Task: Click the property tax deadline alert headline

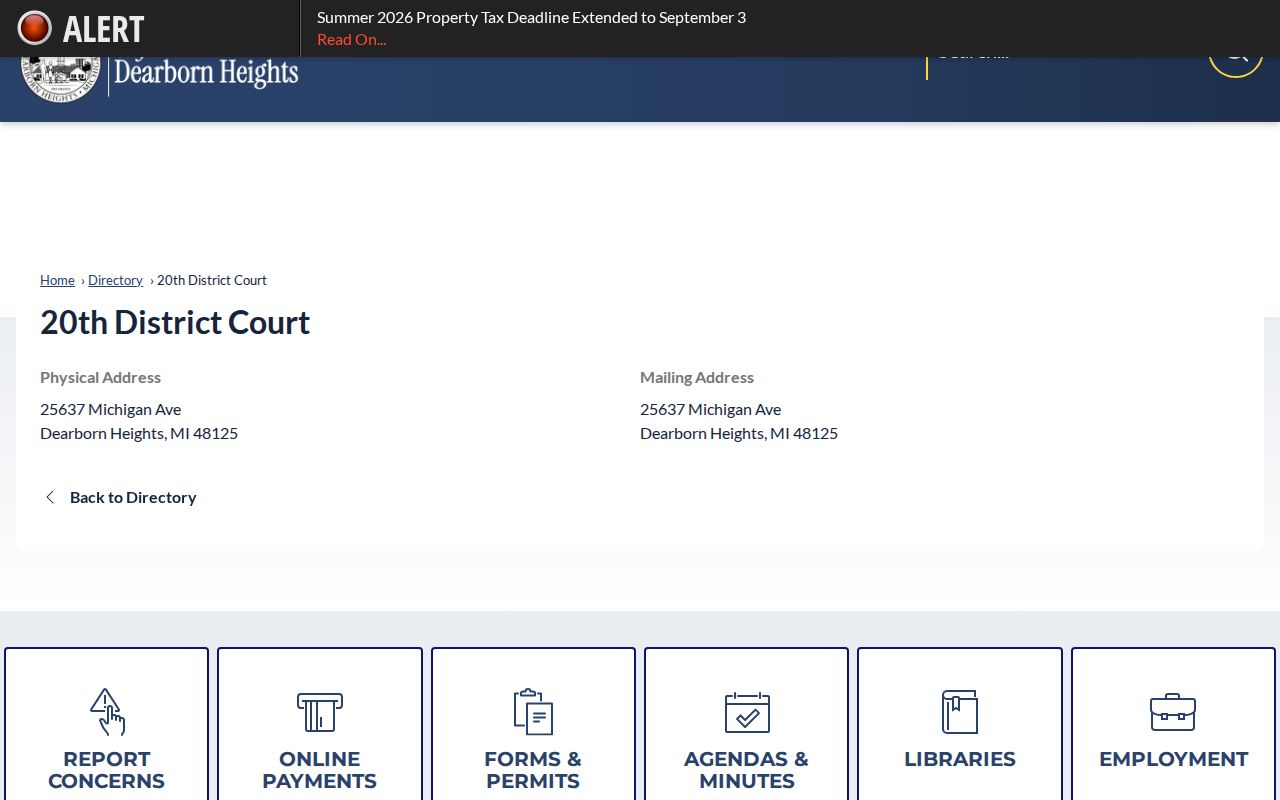Action: [x=531, y=17]
